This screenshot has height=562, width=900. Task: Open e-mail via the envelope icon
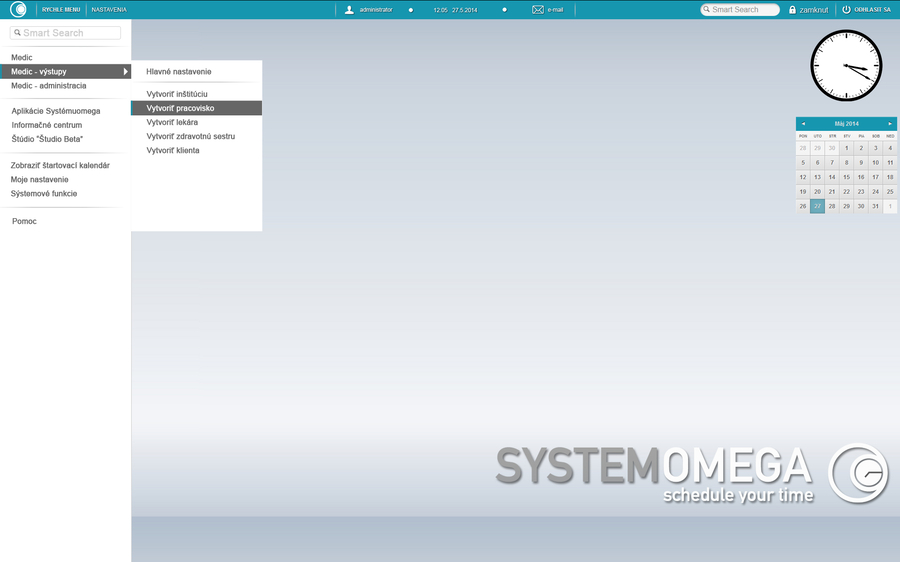point(538,9)
